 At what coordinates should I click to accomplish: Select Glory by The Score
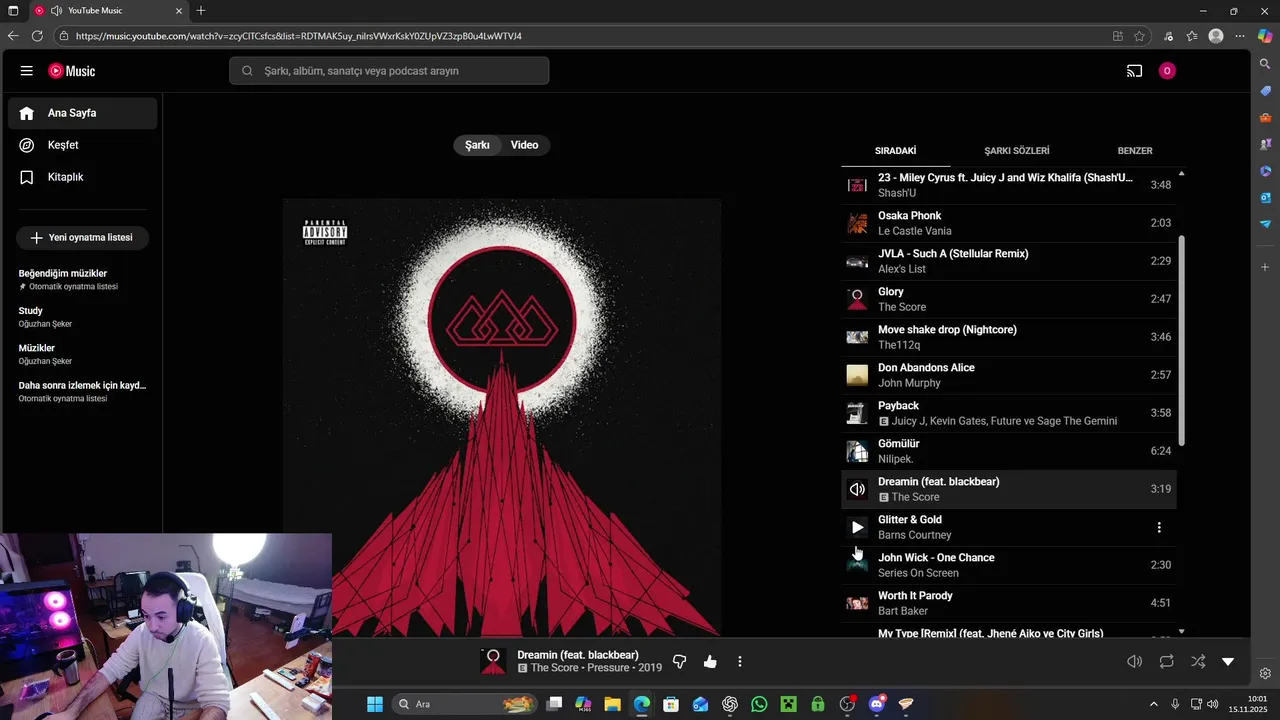(x=1009, y=299)
